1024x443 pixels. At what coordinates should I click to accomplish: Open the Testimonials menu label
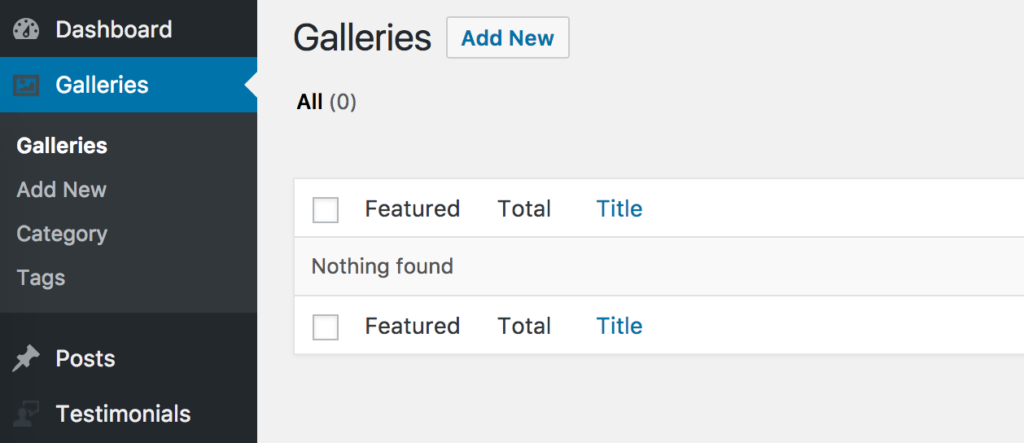click(123, 414)
